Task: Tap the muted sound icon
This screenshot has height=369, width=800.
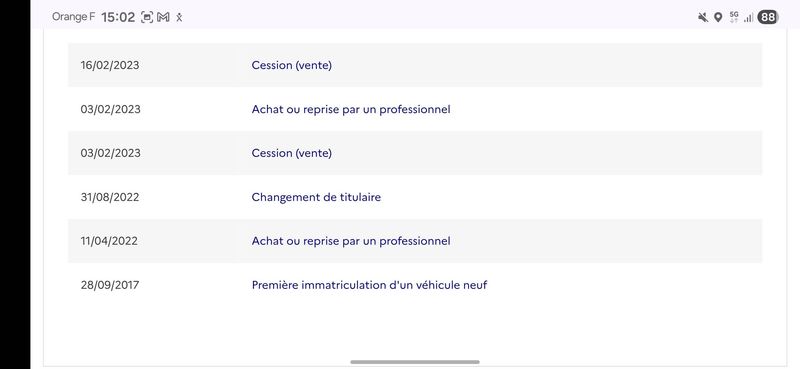Action: click(703, 17)
